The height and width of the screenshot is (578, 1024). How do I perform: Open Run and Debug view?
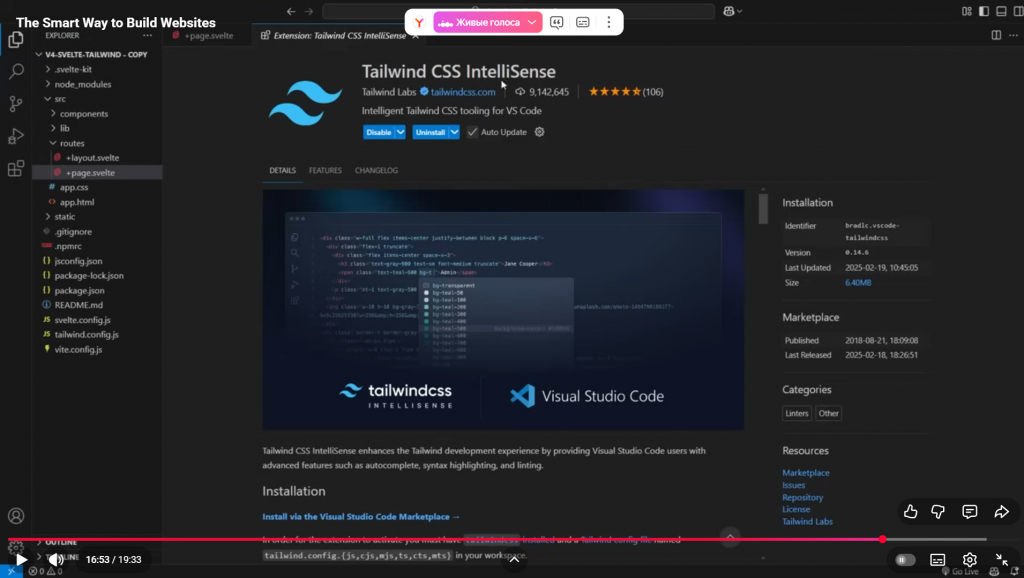pyautogui.click(x=16, y=136)
